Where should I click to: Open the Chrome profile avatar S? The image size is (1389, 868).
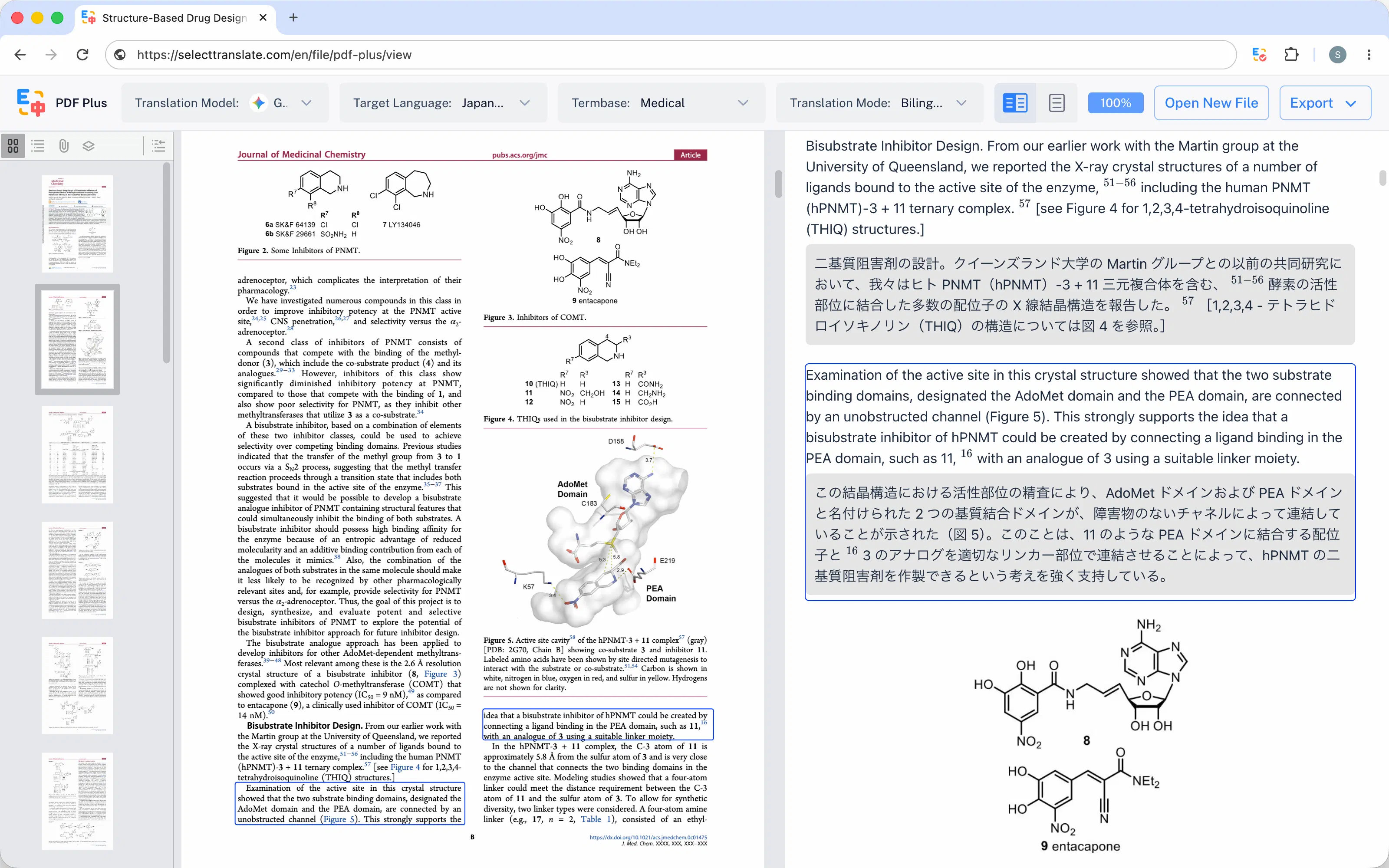tap(1337, 55)
